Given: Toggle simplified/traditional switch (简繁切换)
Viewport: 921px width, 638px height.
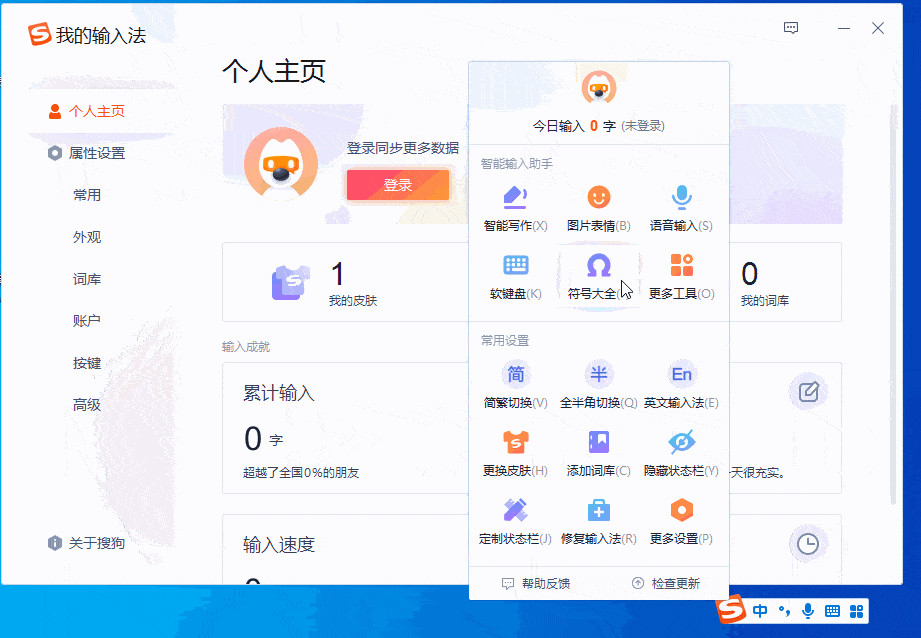Looking at the screenshot, I should coord(515,385).
